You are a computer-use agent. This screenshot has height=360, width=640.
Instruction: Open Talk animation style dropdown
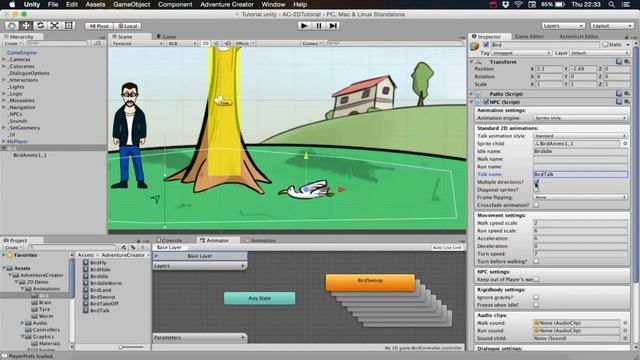580,136
